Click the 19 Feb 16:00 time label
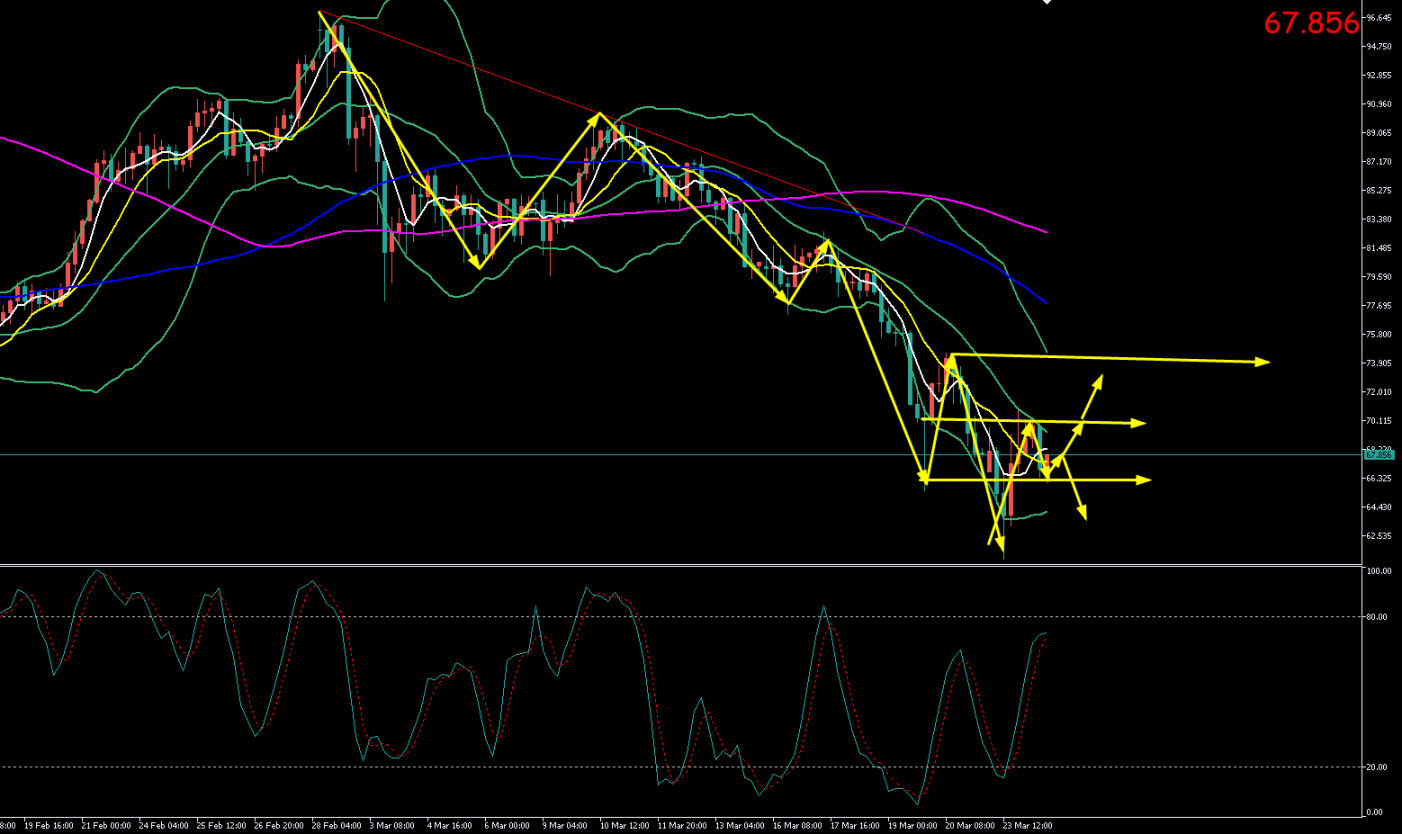1402x834 pixels. coord(48,826)
